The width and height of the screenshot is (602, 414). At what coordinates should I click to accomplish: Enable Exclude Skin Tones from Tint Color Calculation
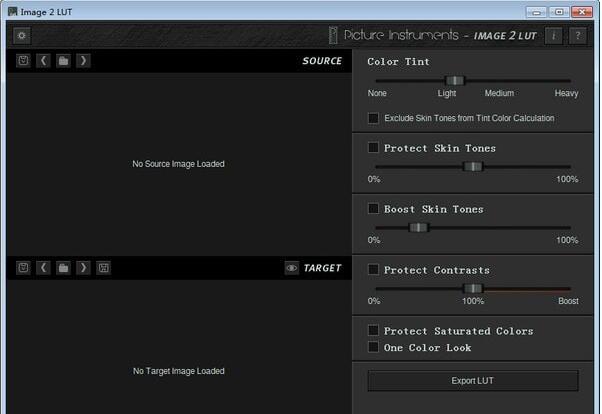point(373,118)
